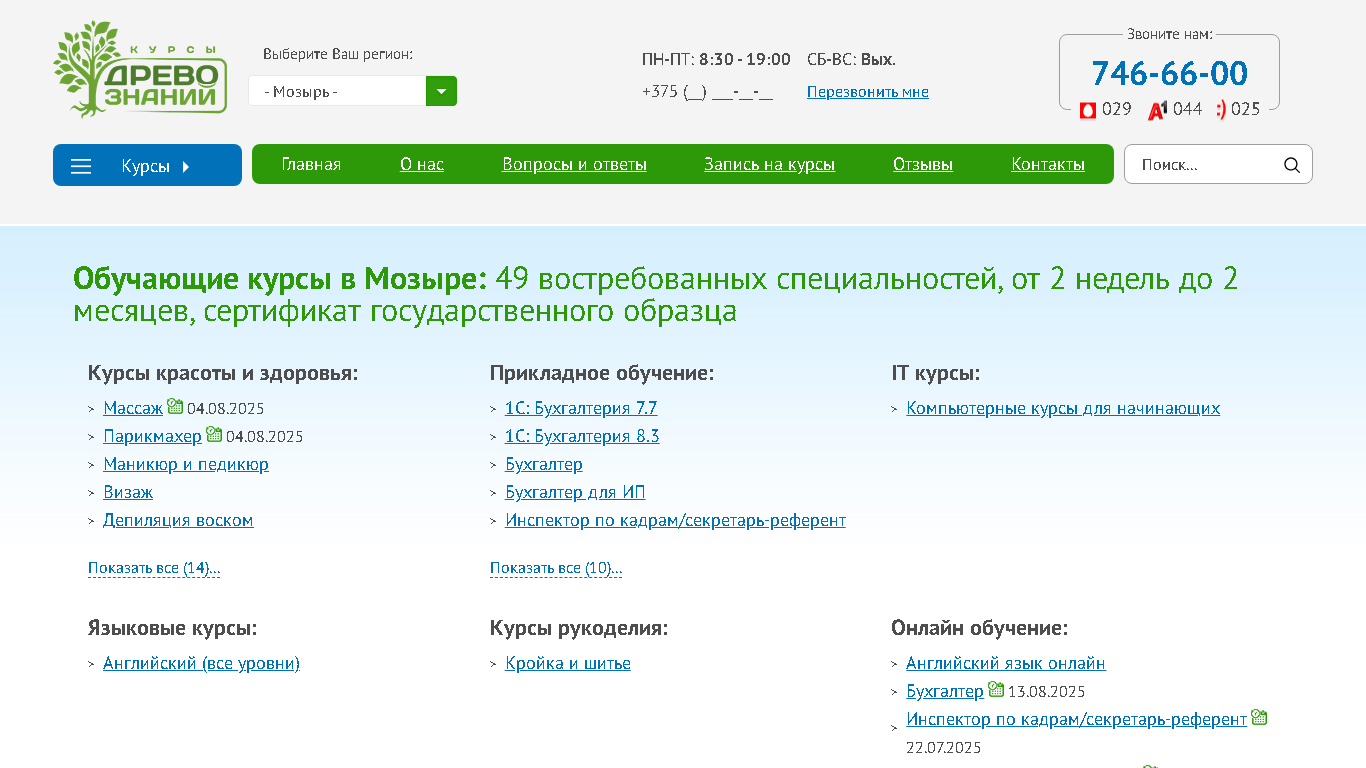
Task: Click date 04.08.2025 beside Массаж
Action: (x=226, y=409)
